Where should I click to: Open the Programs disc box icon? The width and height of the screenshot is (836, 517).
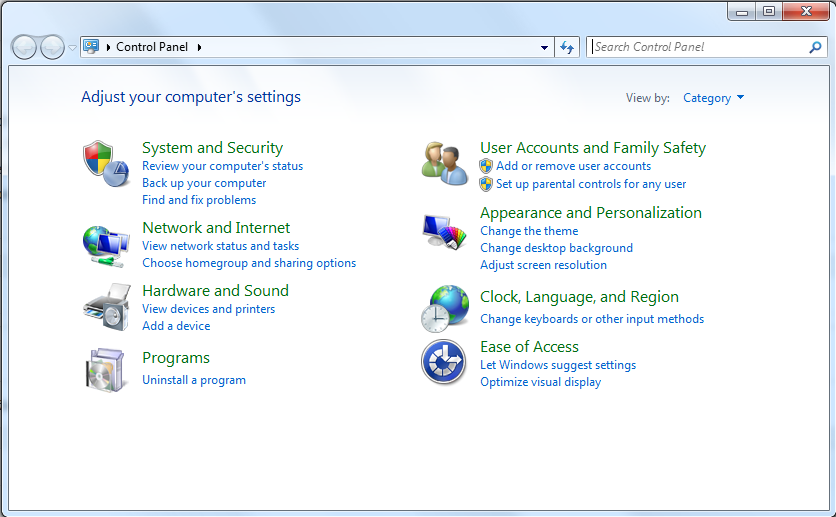[x=106, y=370]
